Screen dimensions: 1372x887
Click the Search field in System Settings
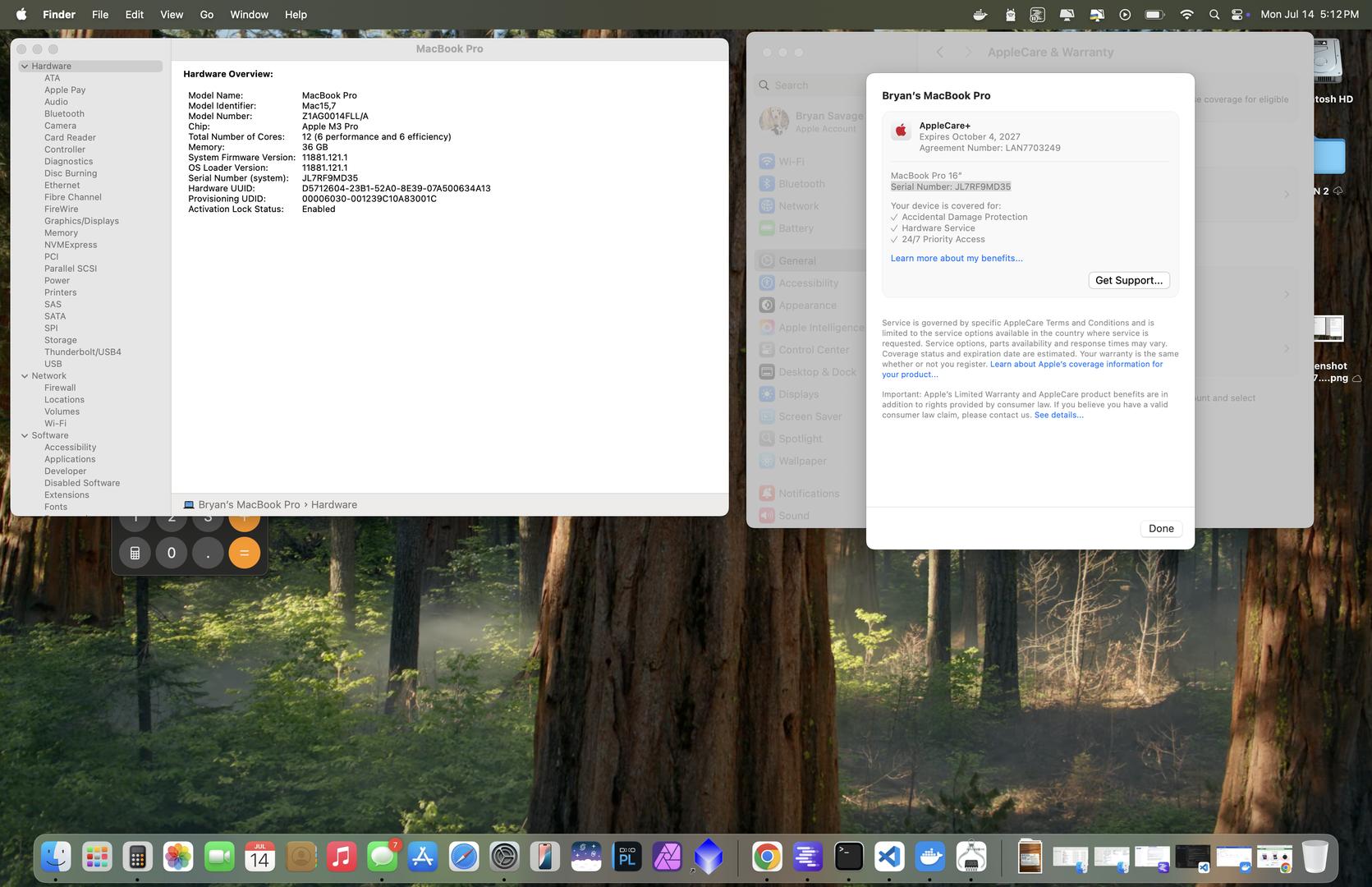tap(810, 85)
